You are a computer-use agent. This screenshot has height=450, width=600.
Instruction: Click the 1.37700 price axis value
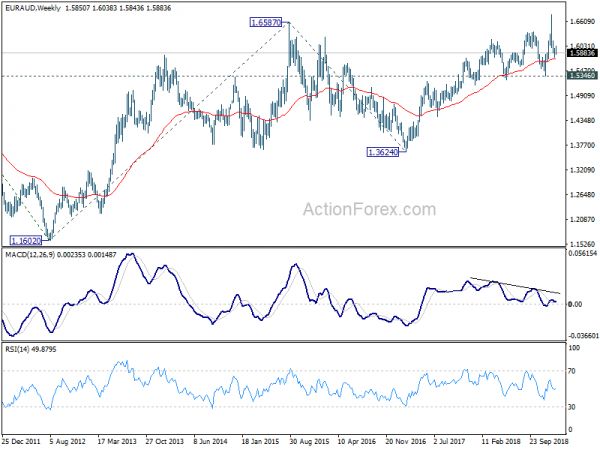pyautogui.click(x=582, y=145)
